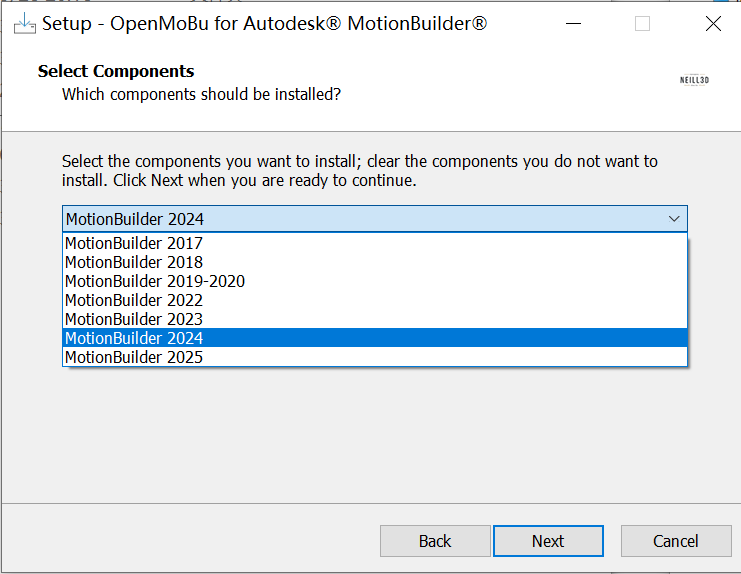Go back with the Back button

coord(435,541)
